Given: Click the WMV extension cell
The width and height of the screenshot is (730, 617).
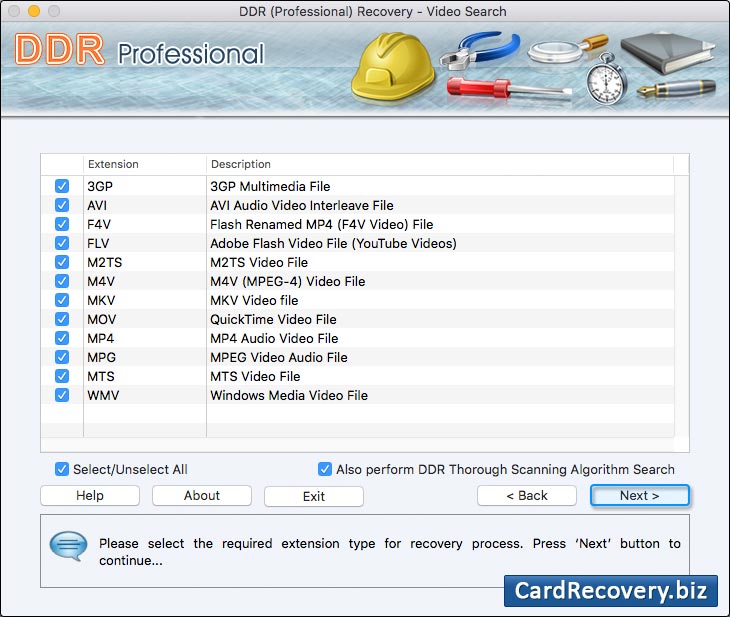Looking at the screenshot, I should pyautogui.click(x=145, y=395).
